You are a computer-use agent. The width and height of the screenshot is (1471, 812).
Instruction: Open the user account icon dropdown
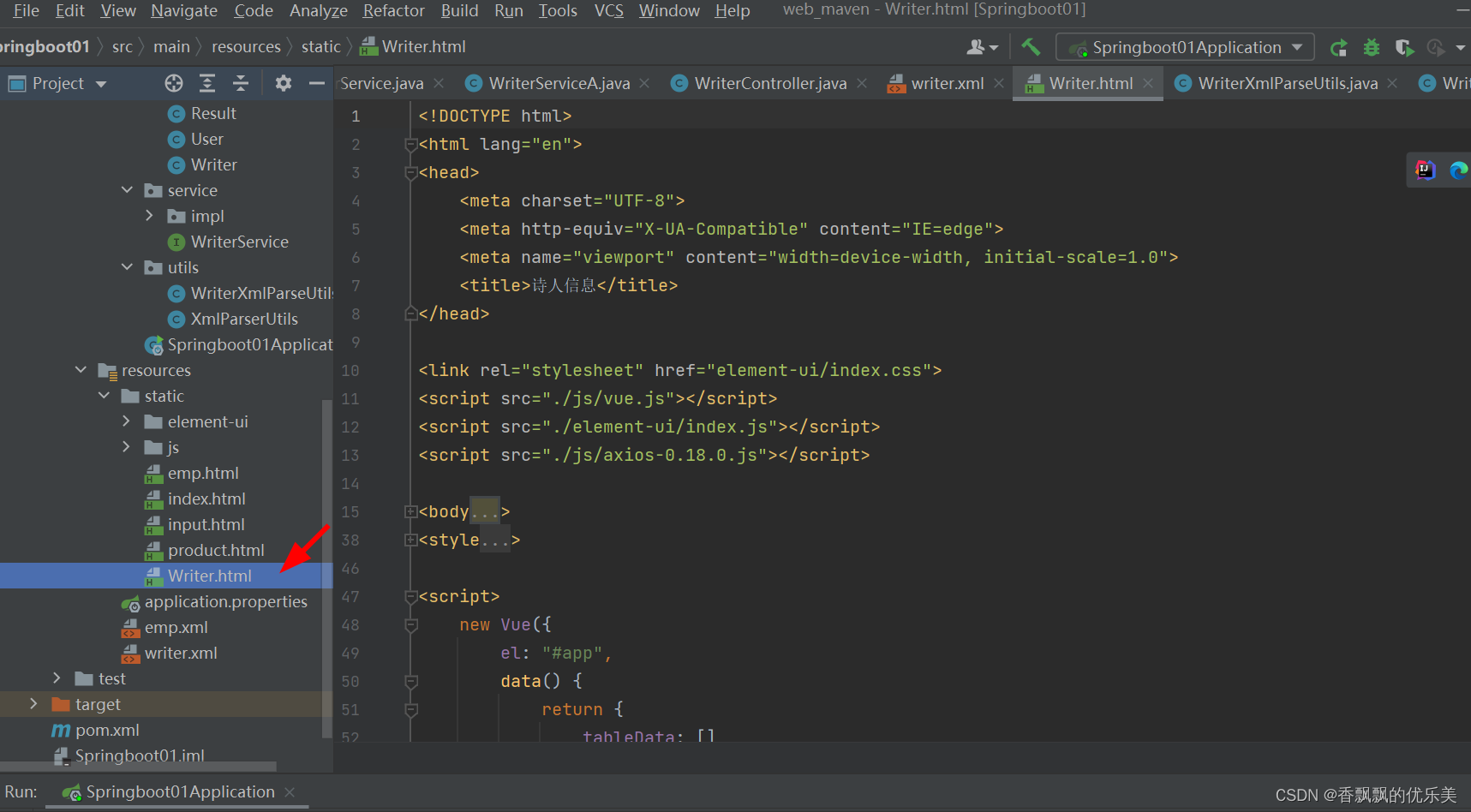click(982, 47)
